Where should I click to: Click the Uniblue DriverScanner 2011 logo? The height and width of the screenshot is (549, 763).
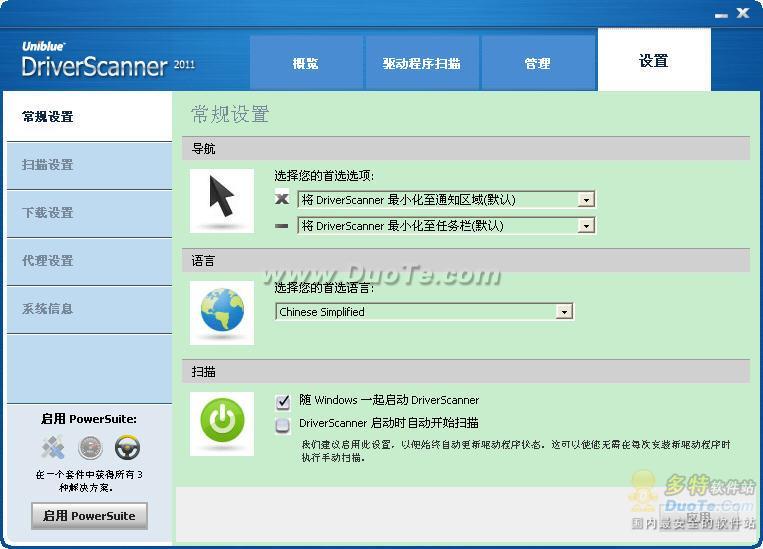point(108,59)
